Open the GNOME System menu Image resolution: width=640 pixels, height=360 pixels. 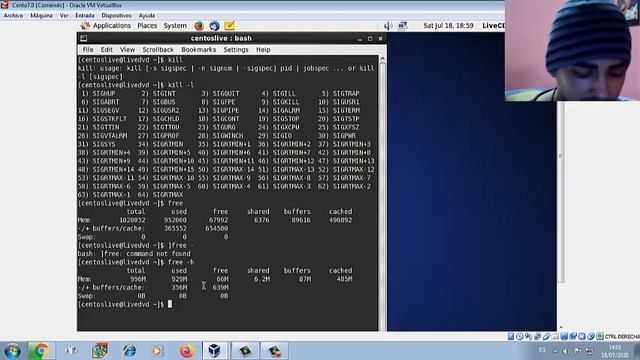click(x=175, y=26)
